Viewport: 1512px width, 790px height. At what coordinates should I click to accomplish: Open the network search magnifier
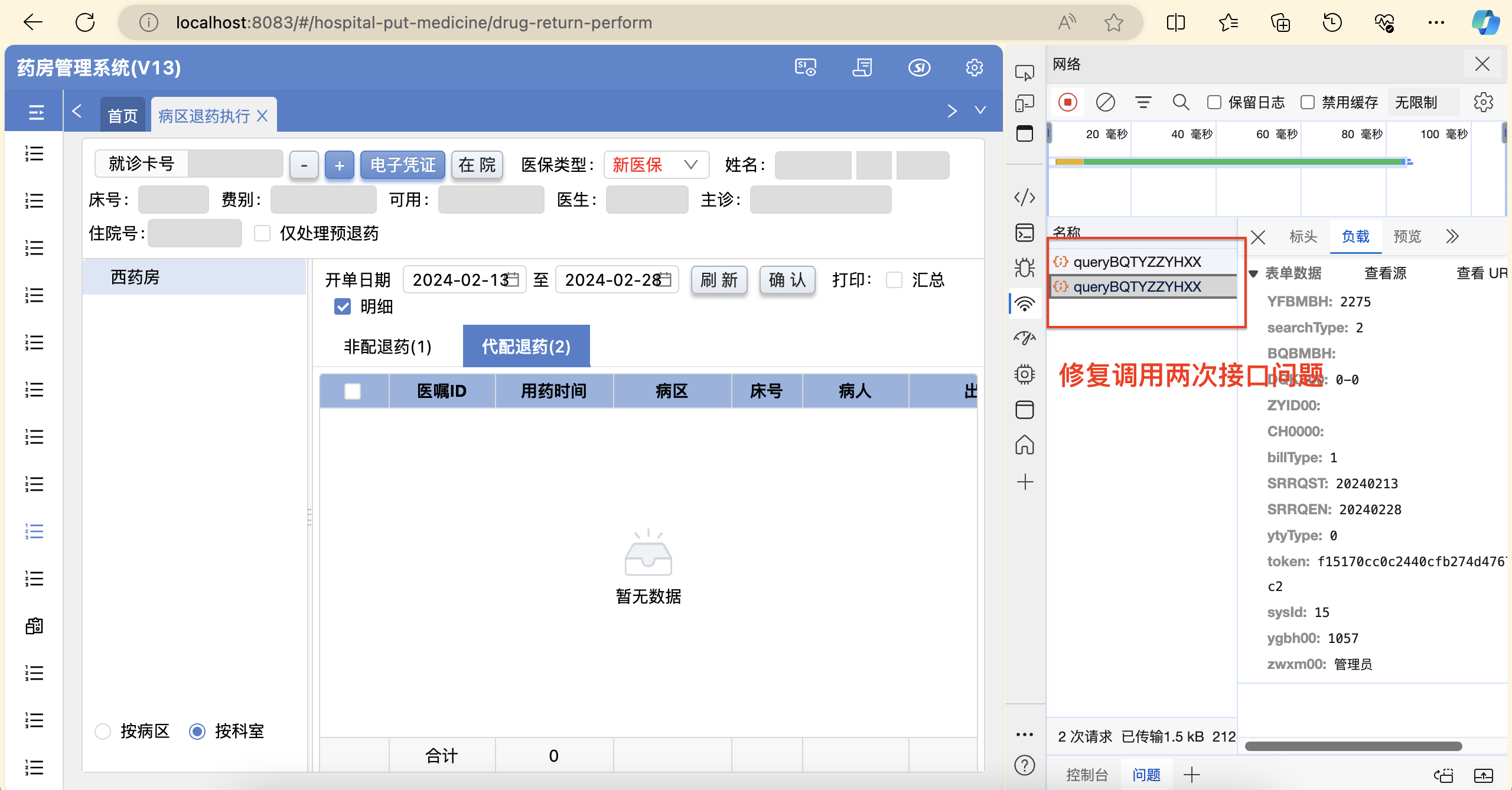tap(1181, 102)
